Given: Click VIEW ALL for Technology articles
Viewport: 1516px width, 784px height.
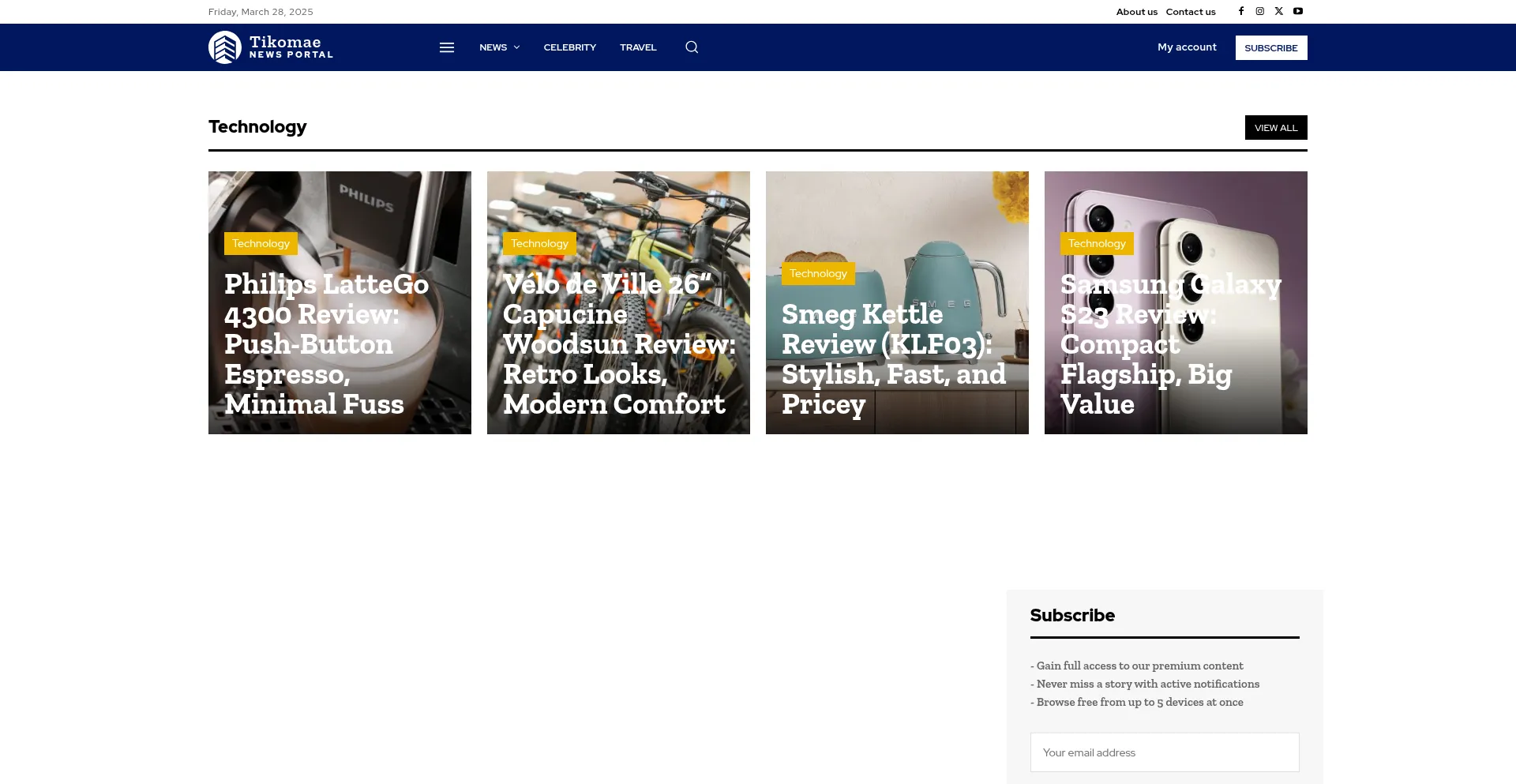Looking at the screenshot, I should [x=1276, y=127].
